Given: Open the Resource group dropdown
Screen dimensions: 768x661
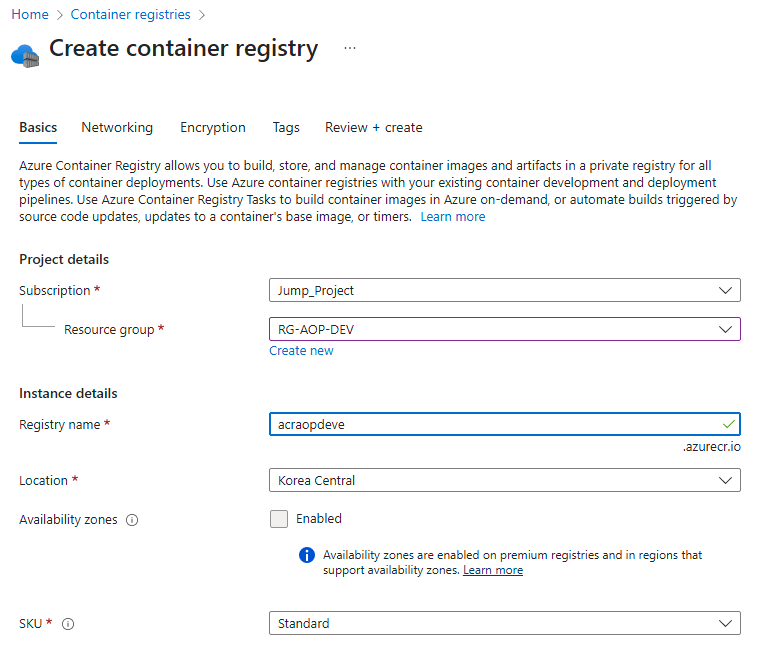Looking at the screenshot, I should tap(504, 329).
